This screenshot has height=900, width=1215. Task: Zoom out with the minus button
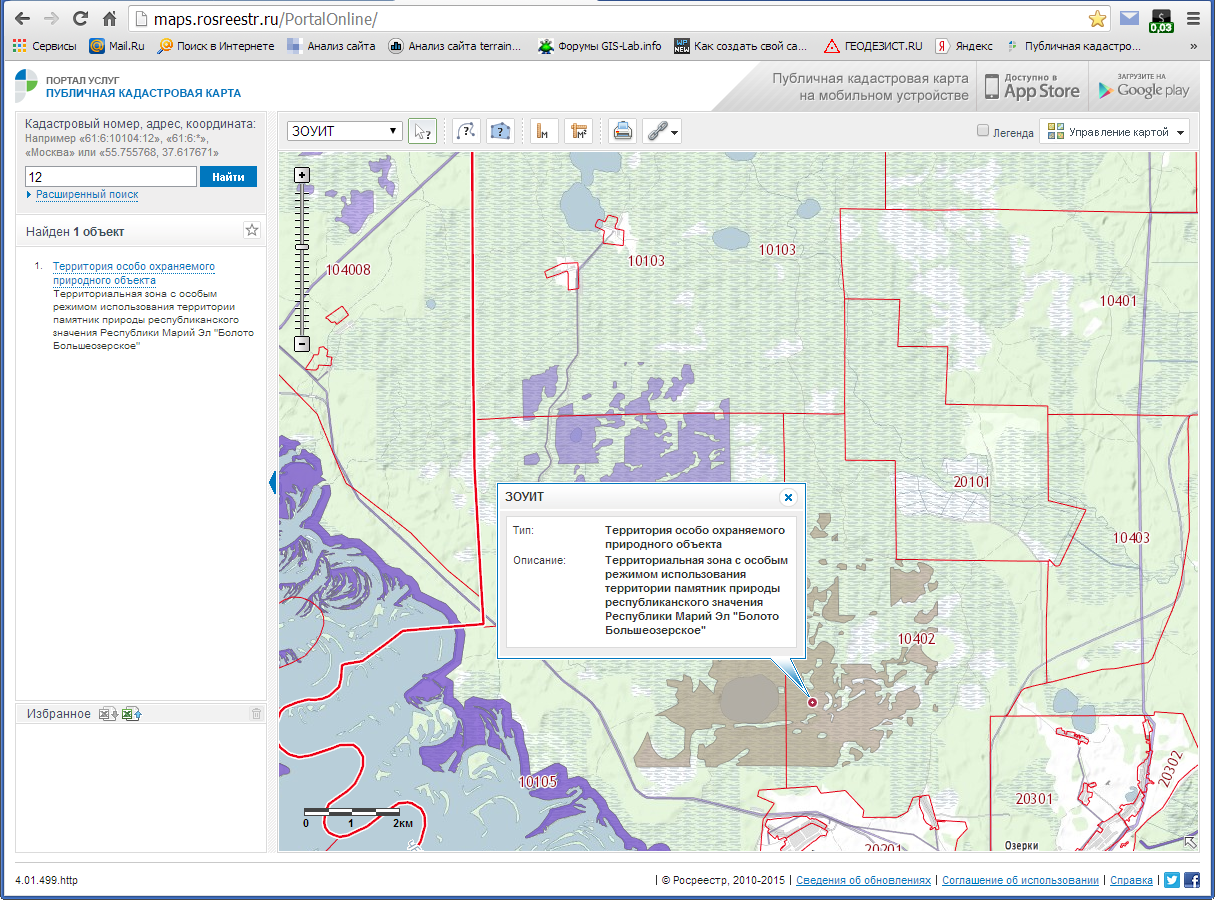[302, 344]
